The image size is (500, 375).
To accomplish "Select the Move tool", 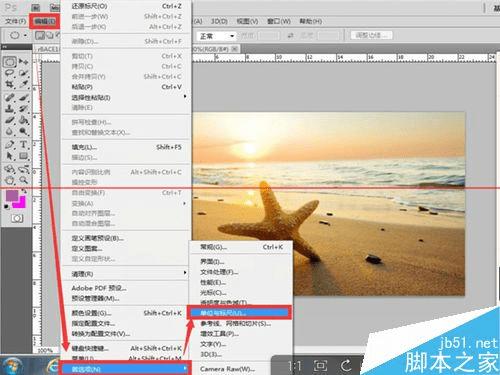I will [23, 62].
